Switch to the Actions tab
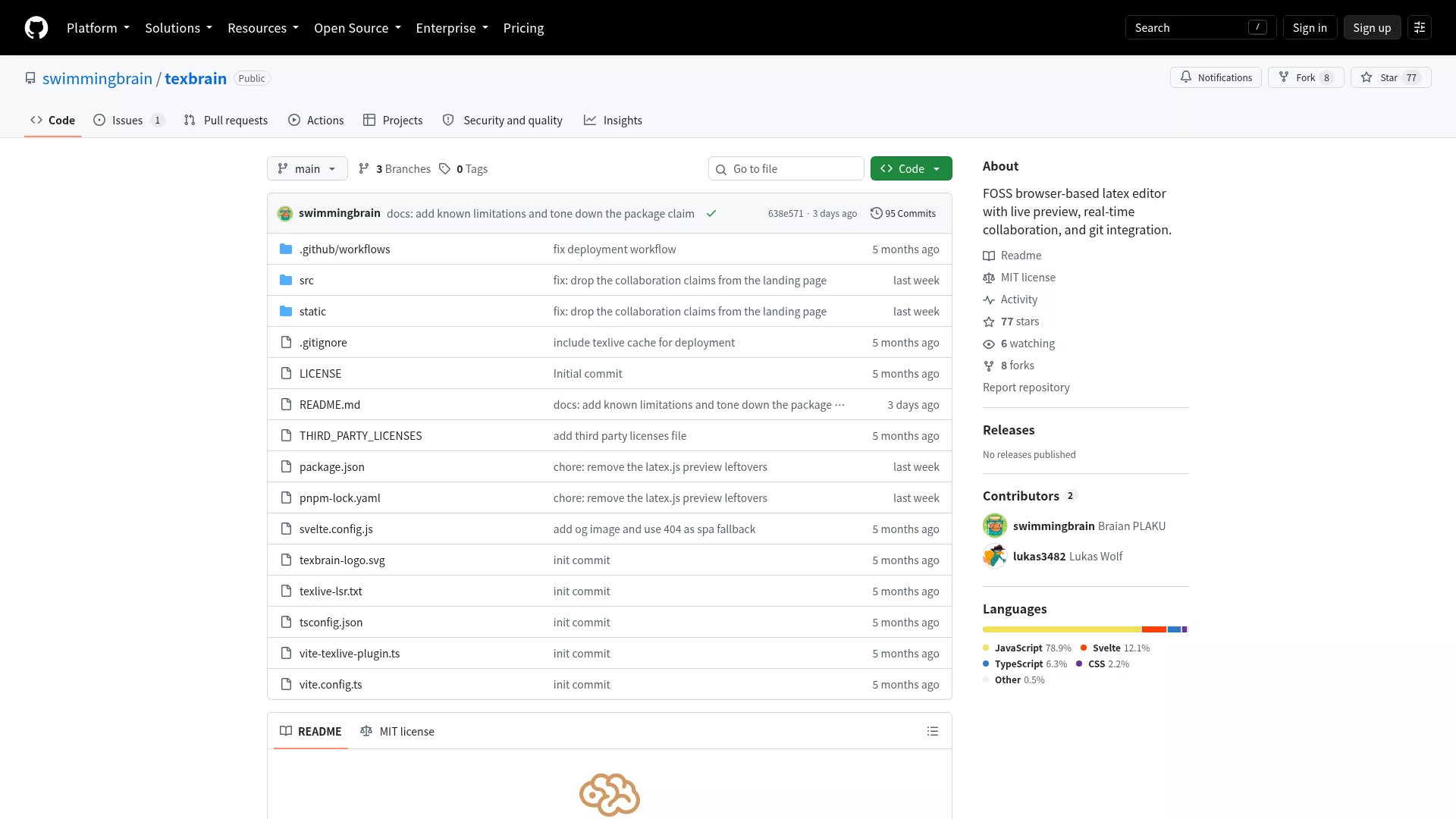This screenshot has height=819, width=1456. pyautogui.click(x=315, y=121)
